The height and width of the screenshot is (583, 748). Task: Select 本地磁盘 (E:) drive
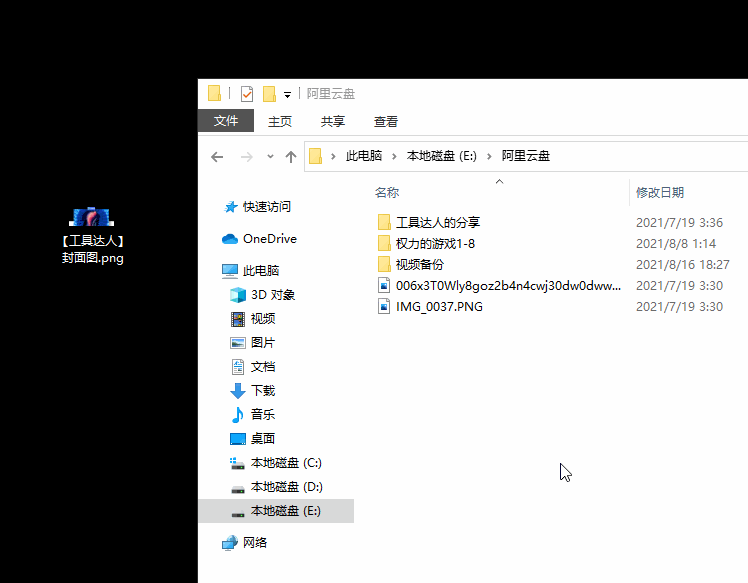pyautogui.click(x=276, y=511)
